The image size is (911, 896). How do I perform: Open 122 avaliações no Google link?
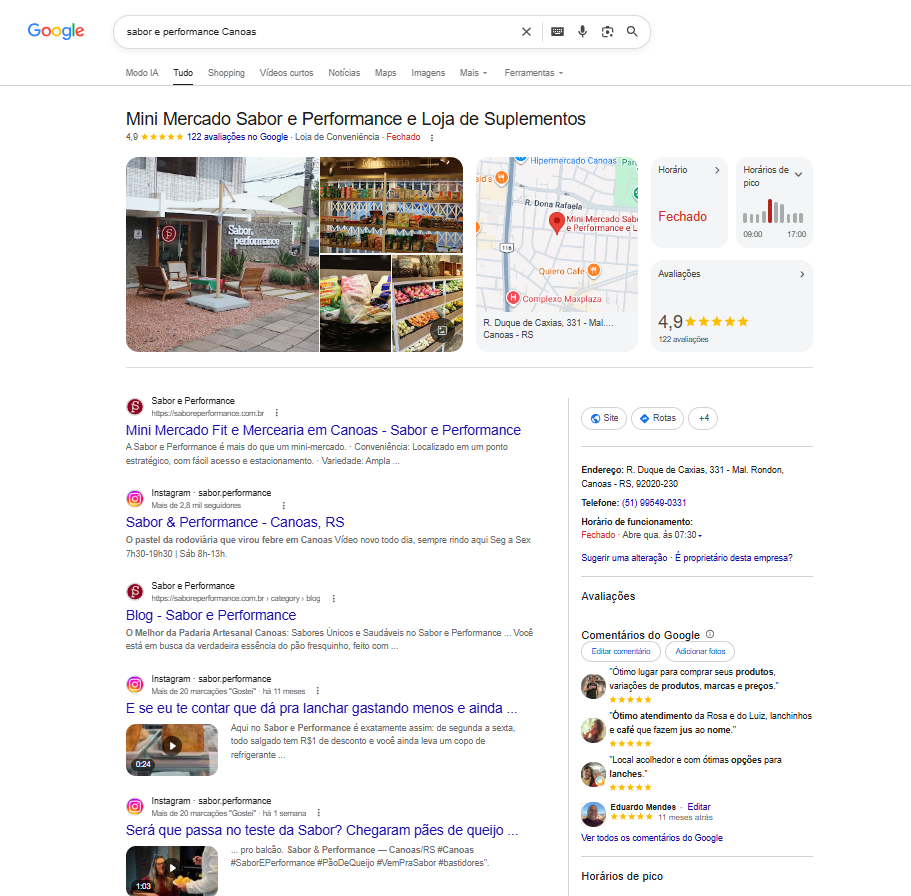237,137
